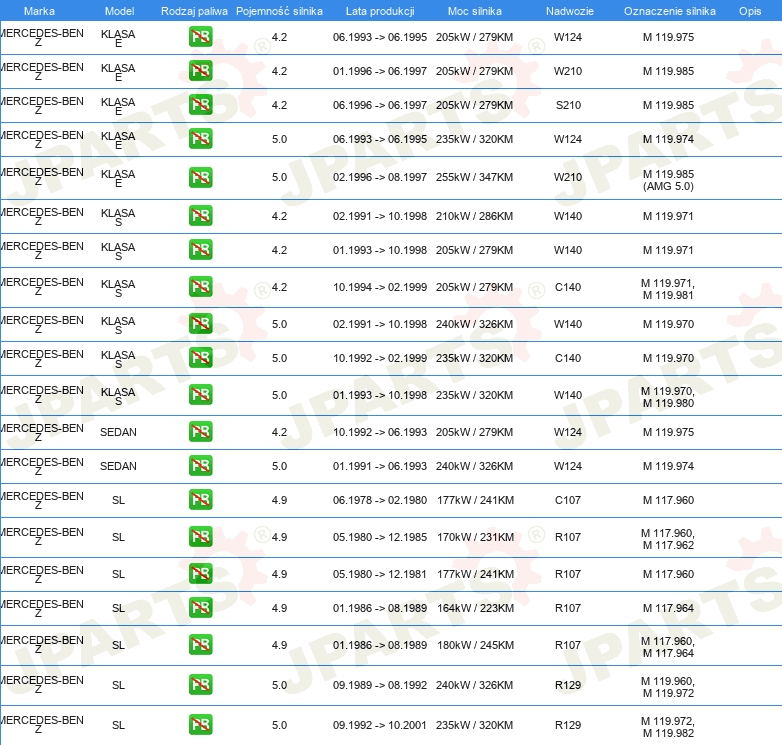Click the Marka column header

point(39,11)
